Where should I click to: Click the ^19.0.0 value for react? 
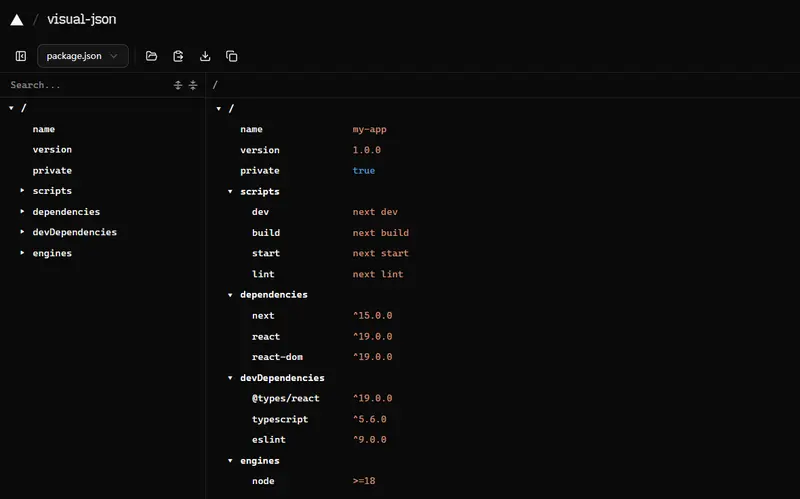pyautogui.click(x=372, y=336)
